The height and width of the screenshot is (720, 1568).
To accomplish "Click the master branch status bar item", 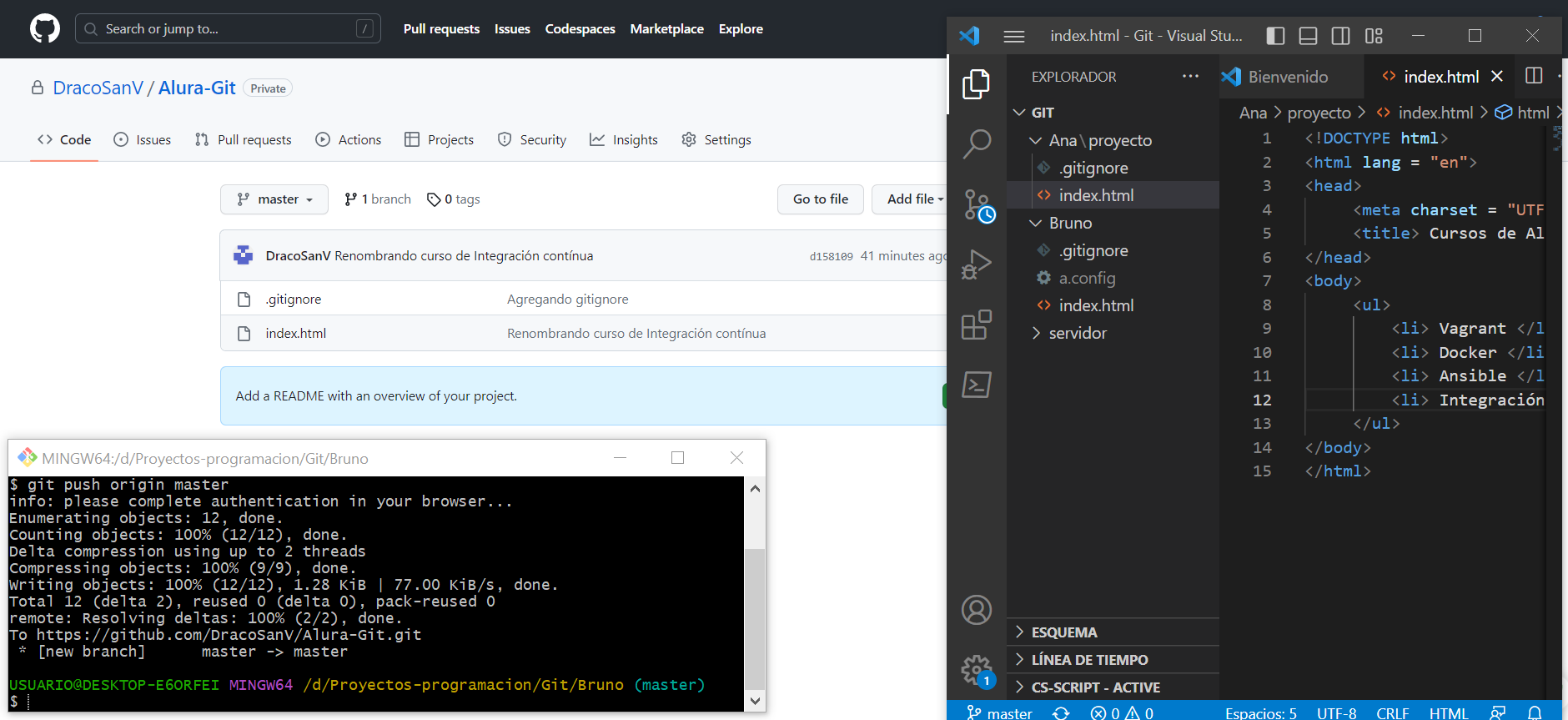I will pyautogui.click(x=999, y=712).
